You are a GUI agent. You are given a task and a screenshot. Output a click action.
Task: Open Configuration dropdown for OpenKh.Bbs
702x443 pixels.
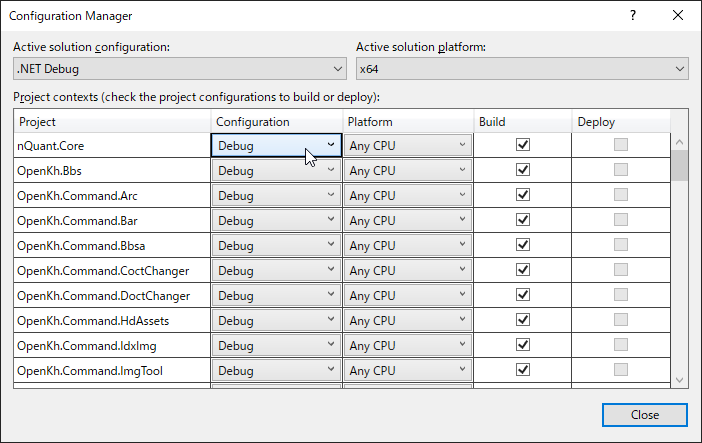pos(276,170)
